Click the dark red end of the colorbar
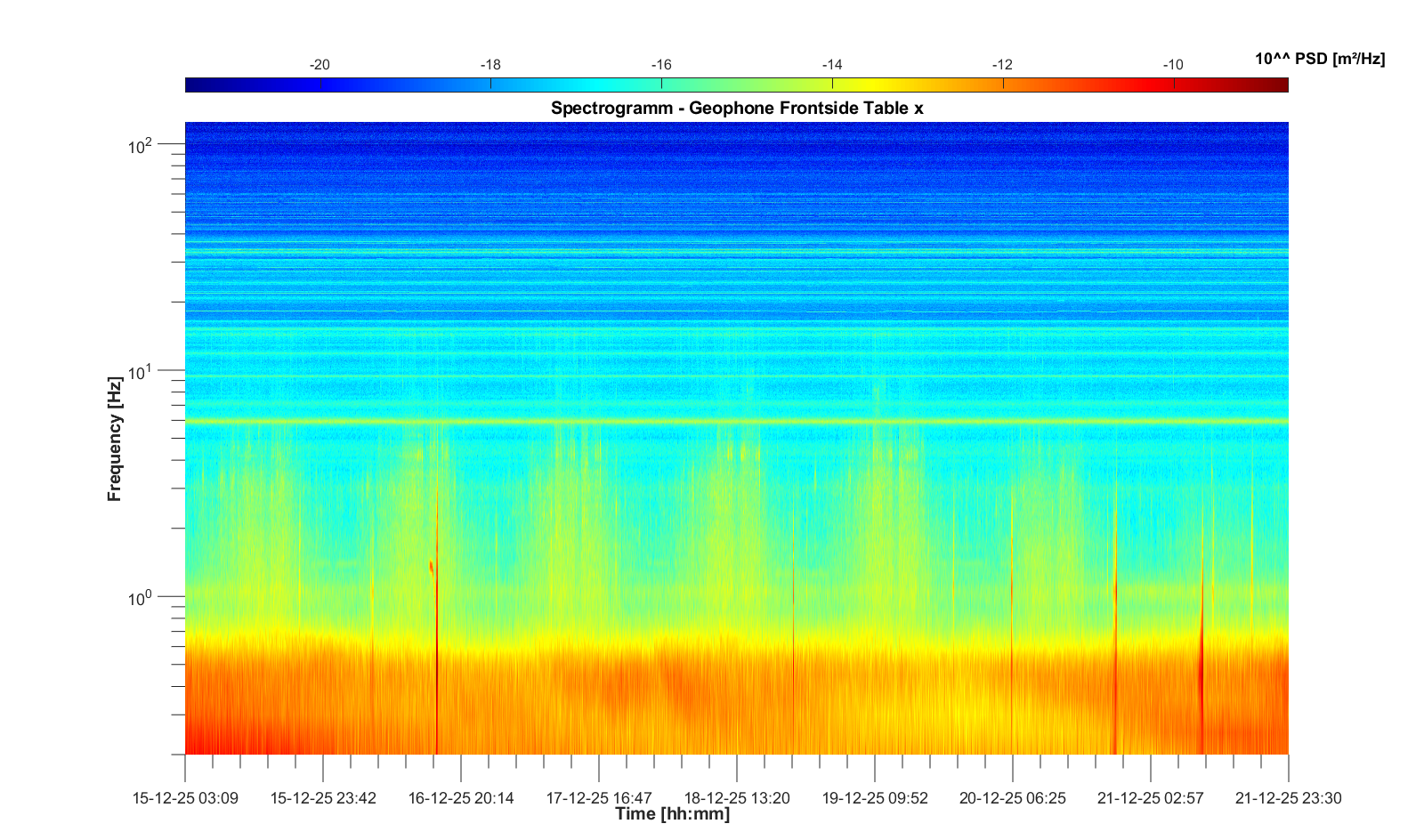This screenshot has width=1424, height=840. pos(1278,85)
